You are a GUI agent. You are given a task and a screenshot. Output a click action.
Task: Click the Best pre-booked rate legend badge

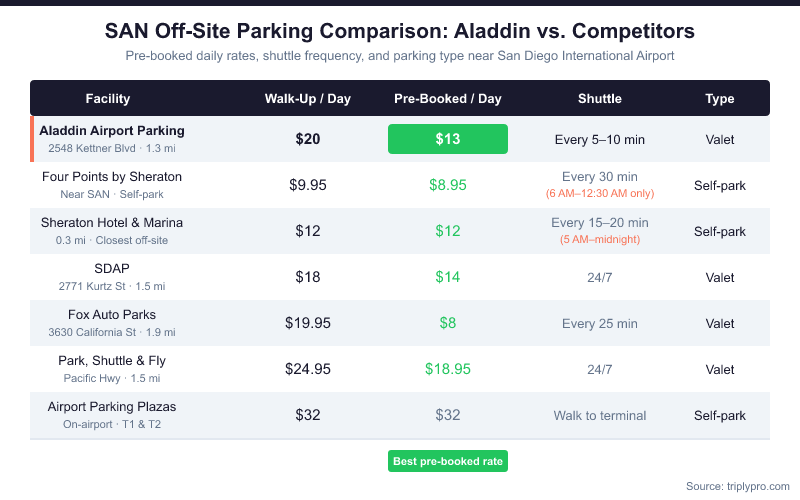pos(448,461)
